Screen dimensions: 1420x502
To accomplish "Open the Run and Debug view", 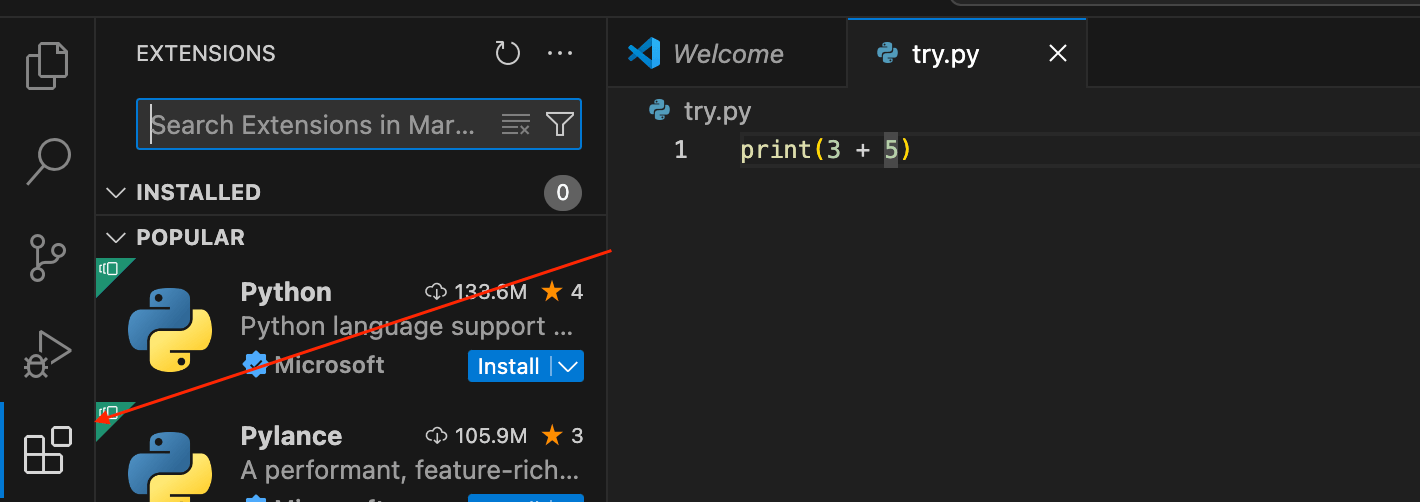I will (x=47, y=353).
